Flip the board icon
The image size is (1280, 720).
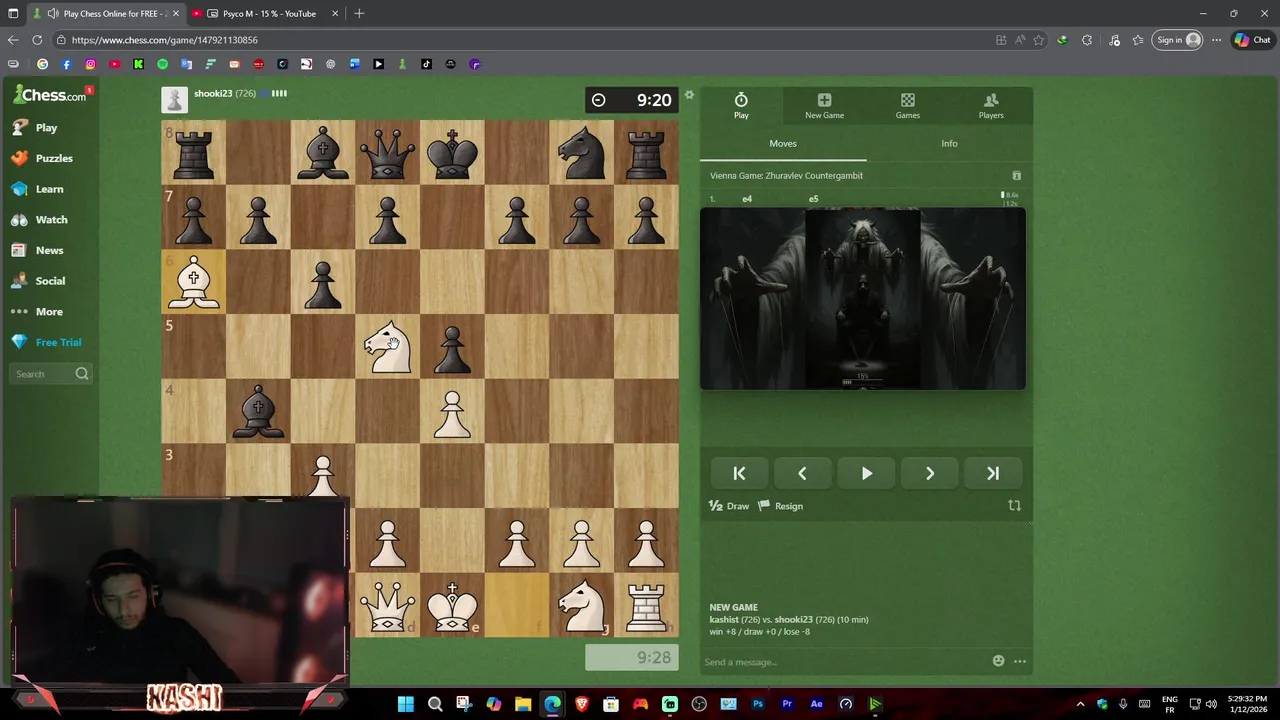[x=1014, y=506]
